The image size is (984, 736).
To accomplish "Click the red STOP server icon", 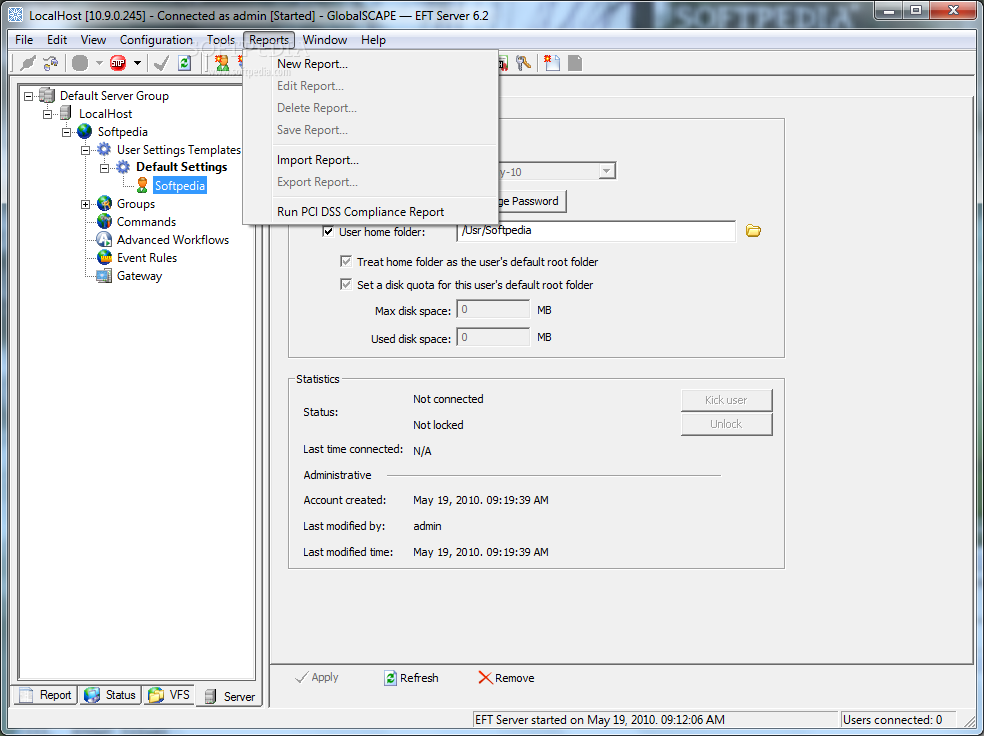I will click(x=118, y=63).
